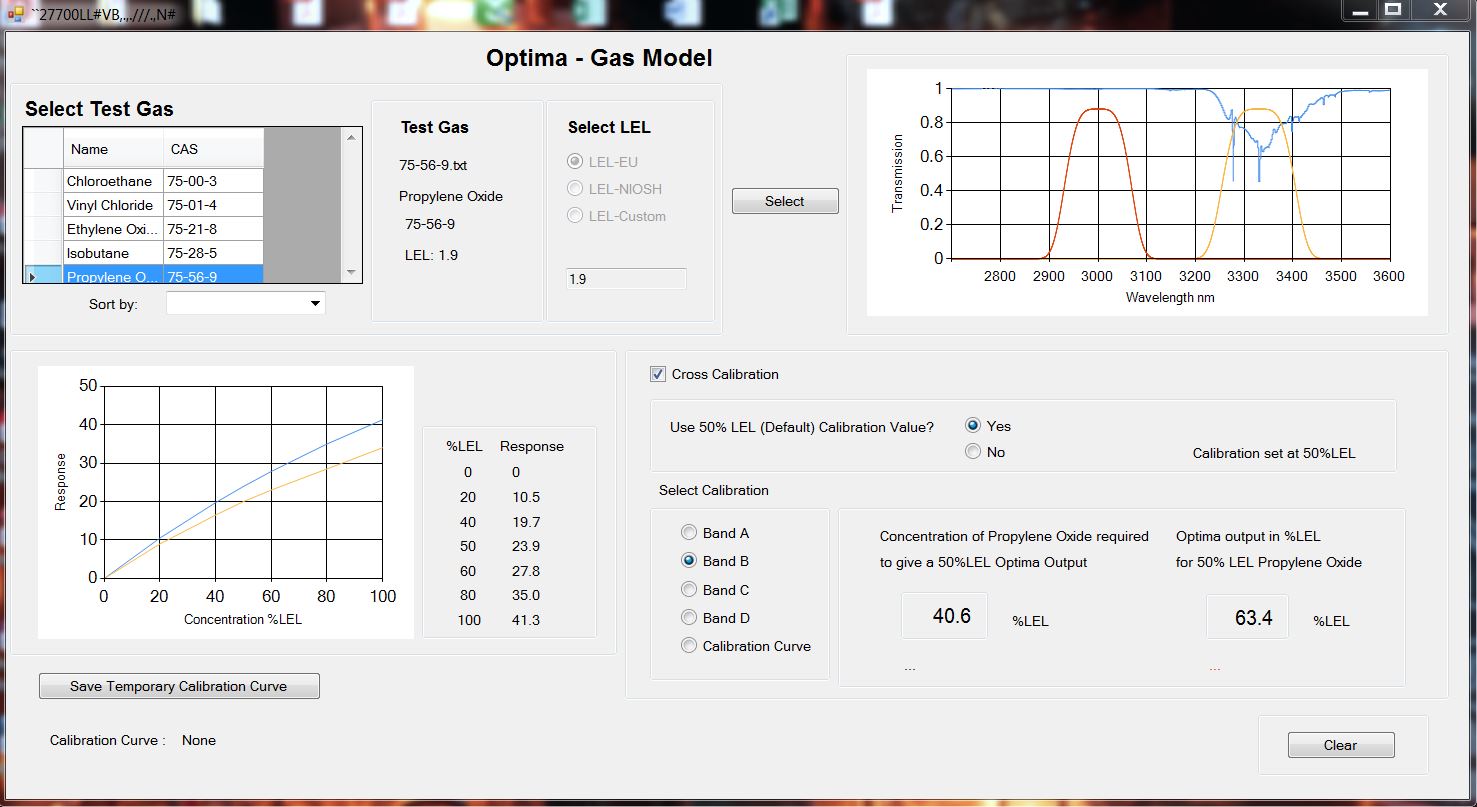Click the response vs concentration chart
Screen dimensions: 1477x807
coord(226,502)
